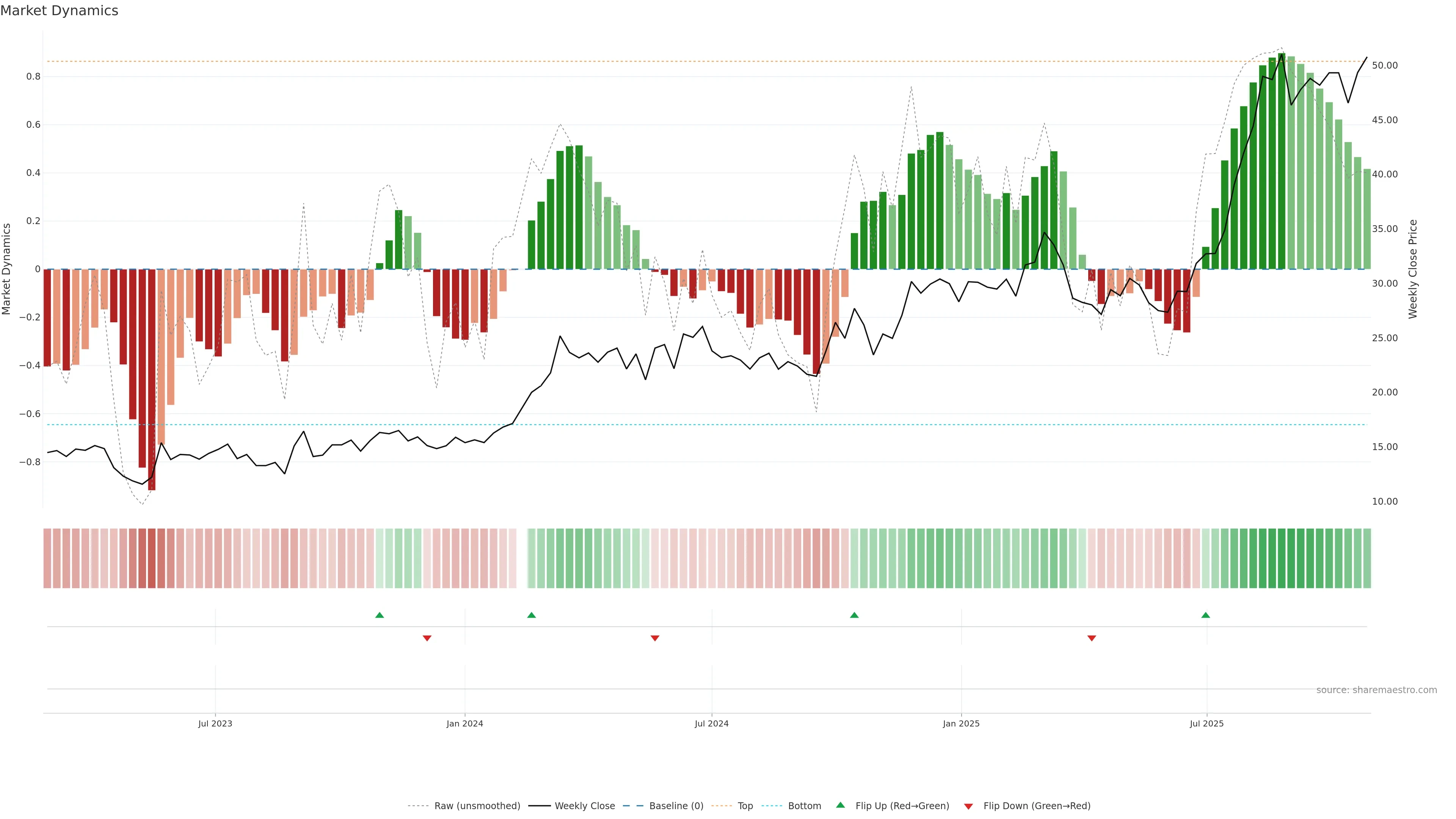
Task: Click the 50.00 price axis tick label
Action: pyautogui.click(x=1385, y=66)
